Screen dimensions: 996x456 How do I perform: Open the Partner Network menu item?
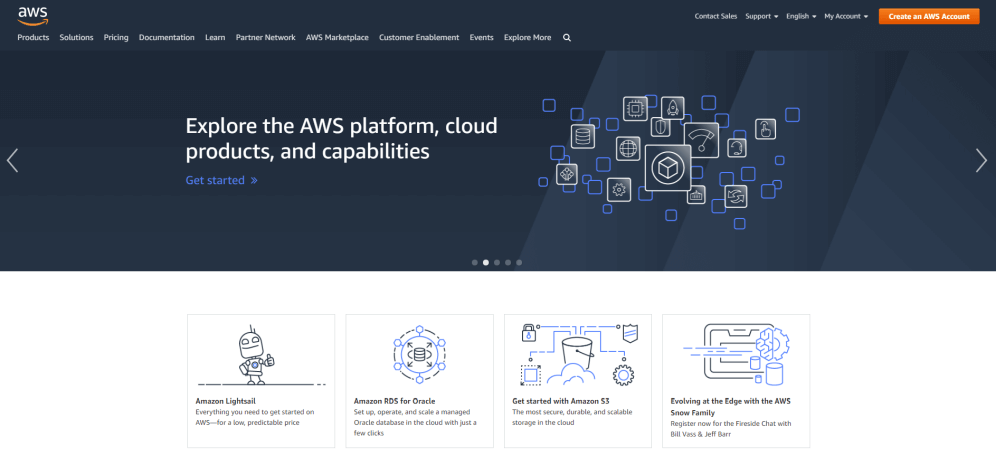coord(266,37)
